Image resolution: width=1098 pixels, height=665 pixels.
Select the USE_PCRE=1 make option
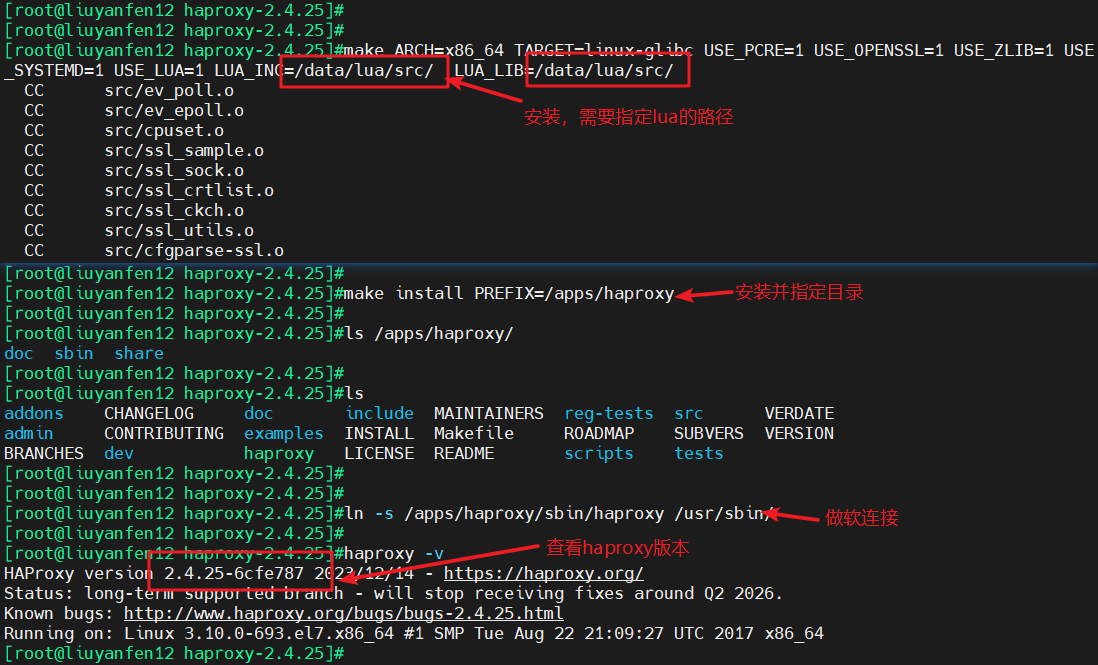tap(753, 50)
